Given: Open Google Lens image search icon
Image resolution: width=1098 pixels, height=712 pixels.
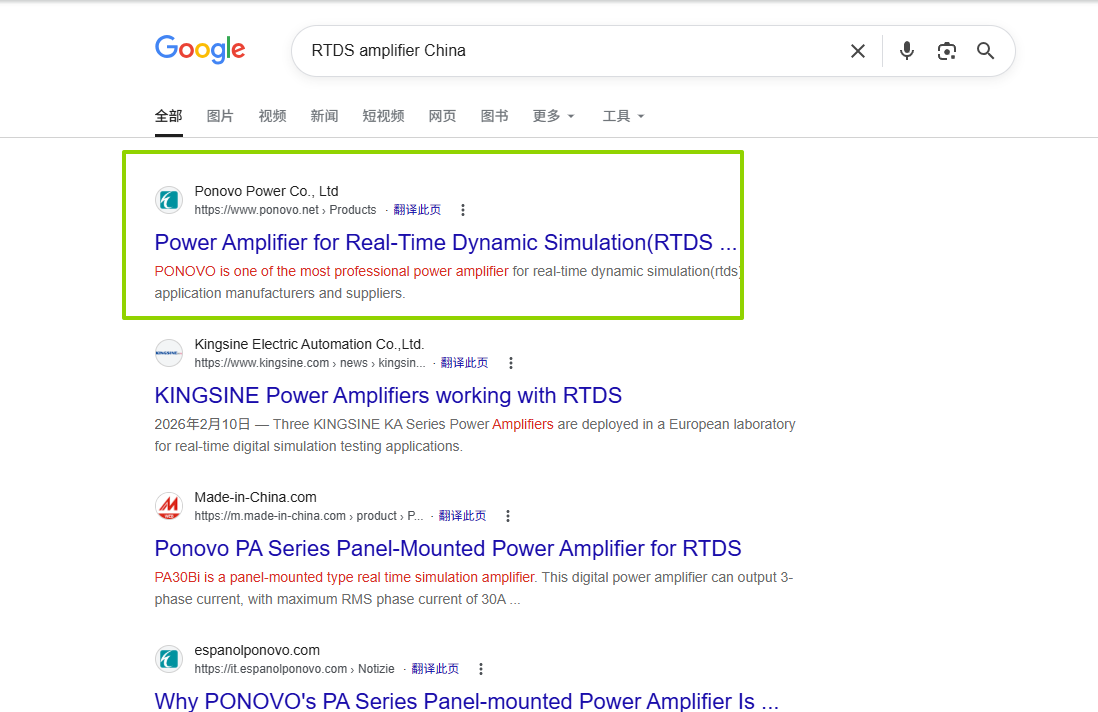Looking at the screenshot, I should coord(947,51).
